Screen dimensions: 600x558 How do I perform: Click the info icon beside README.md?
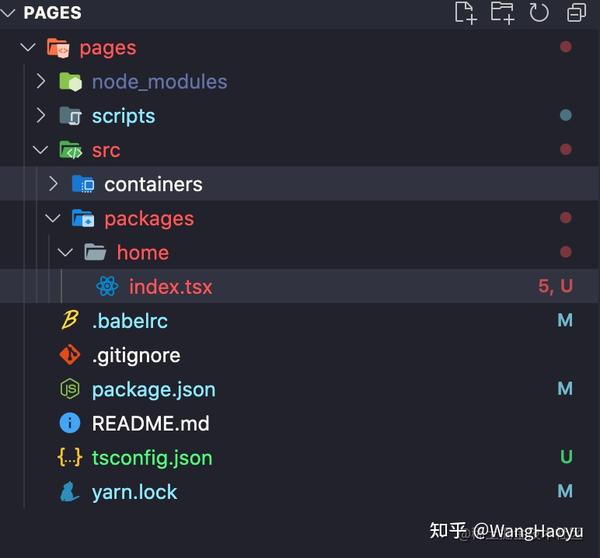pyautogui.click(x=70, y=423)
